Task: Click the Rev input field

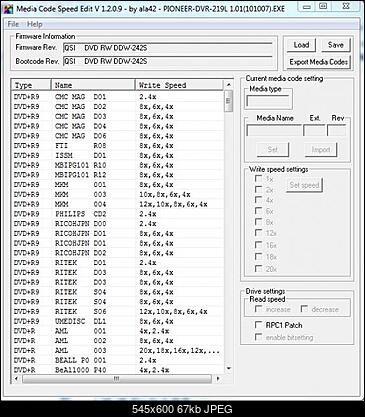Action: coord(337,130)
